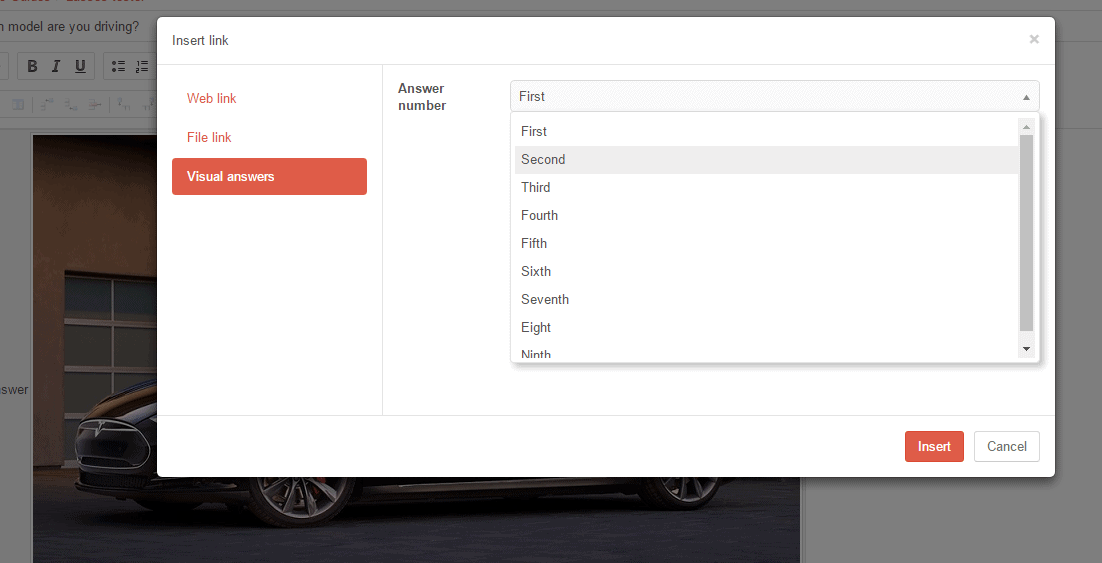Choose First from the dropdown list

point(766,131)
